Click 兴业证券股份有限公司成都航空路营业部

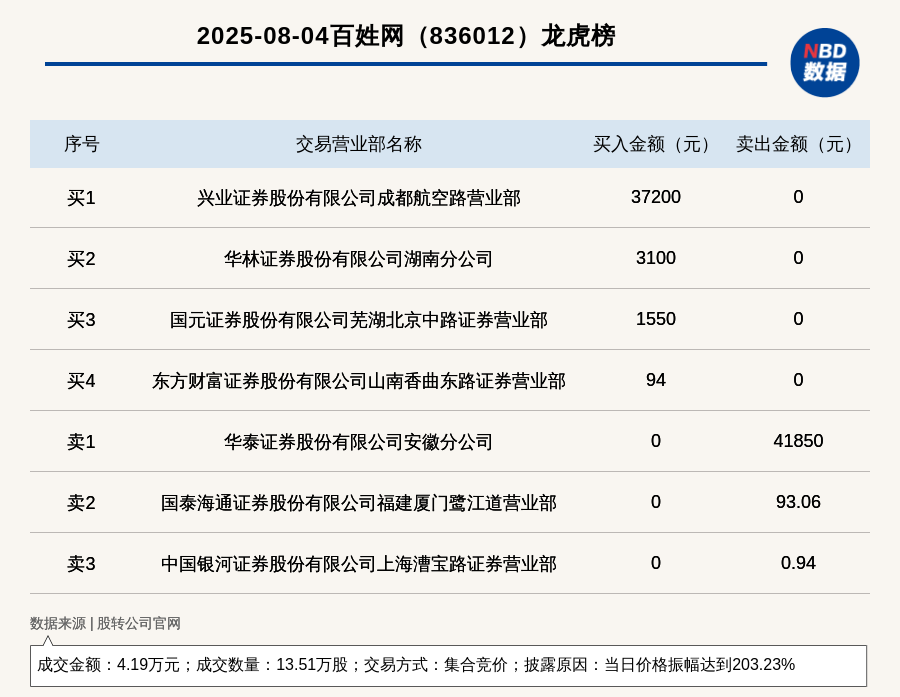tap(359, 198)
